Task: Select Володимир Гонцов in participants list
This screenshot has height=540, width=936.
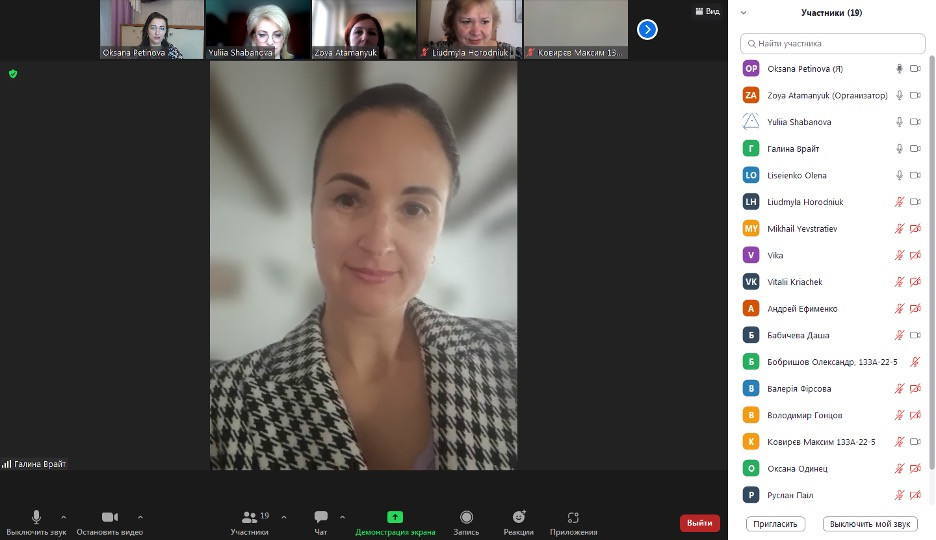Action: coord(832,415)
